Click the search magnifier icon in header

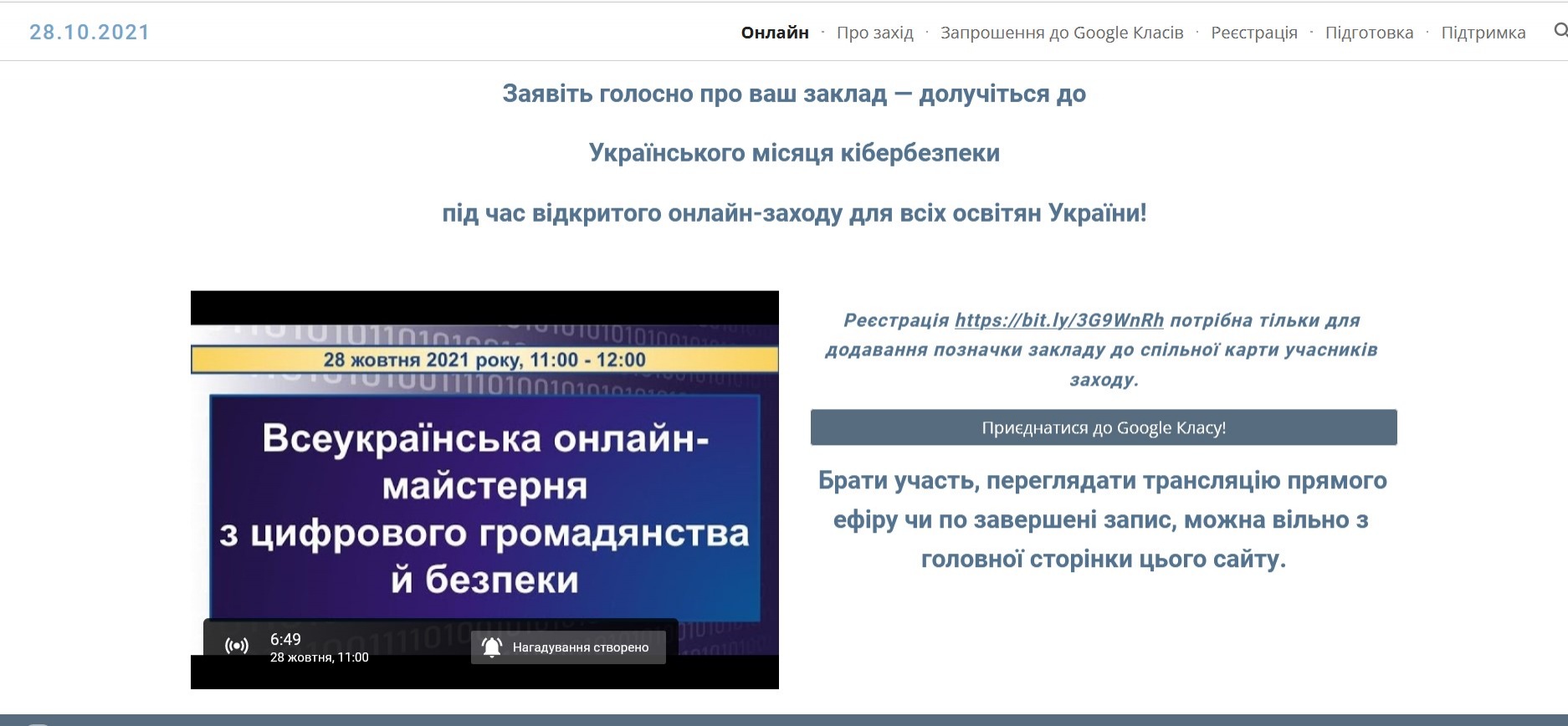1560,31
